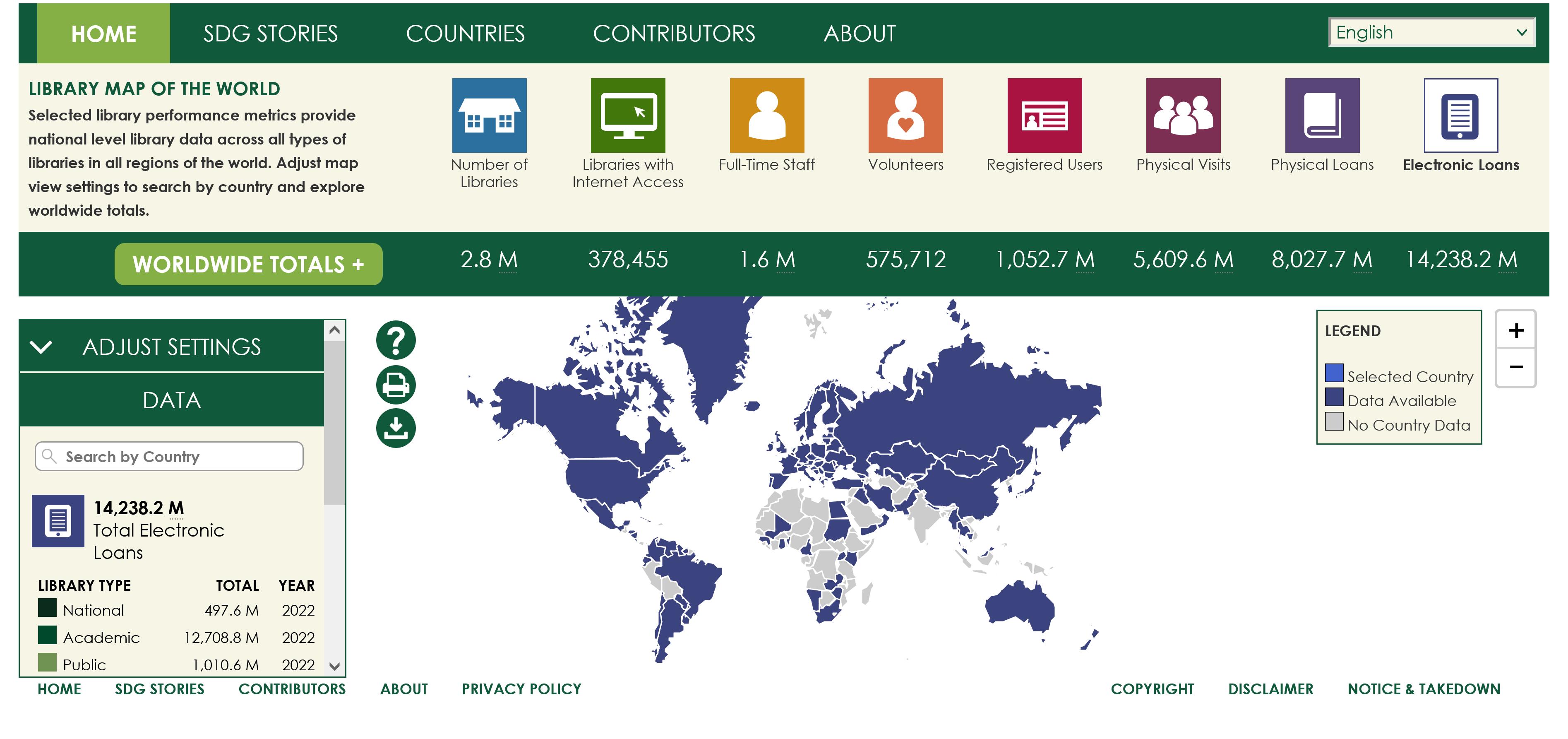Click the Public 1,010.6 M value

coord(225,665)
